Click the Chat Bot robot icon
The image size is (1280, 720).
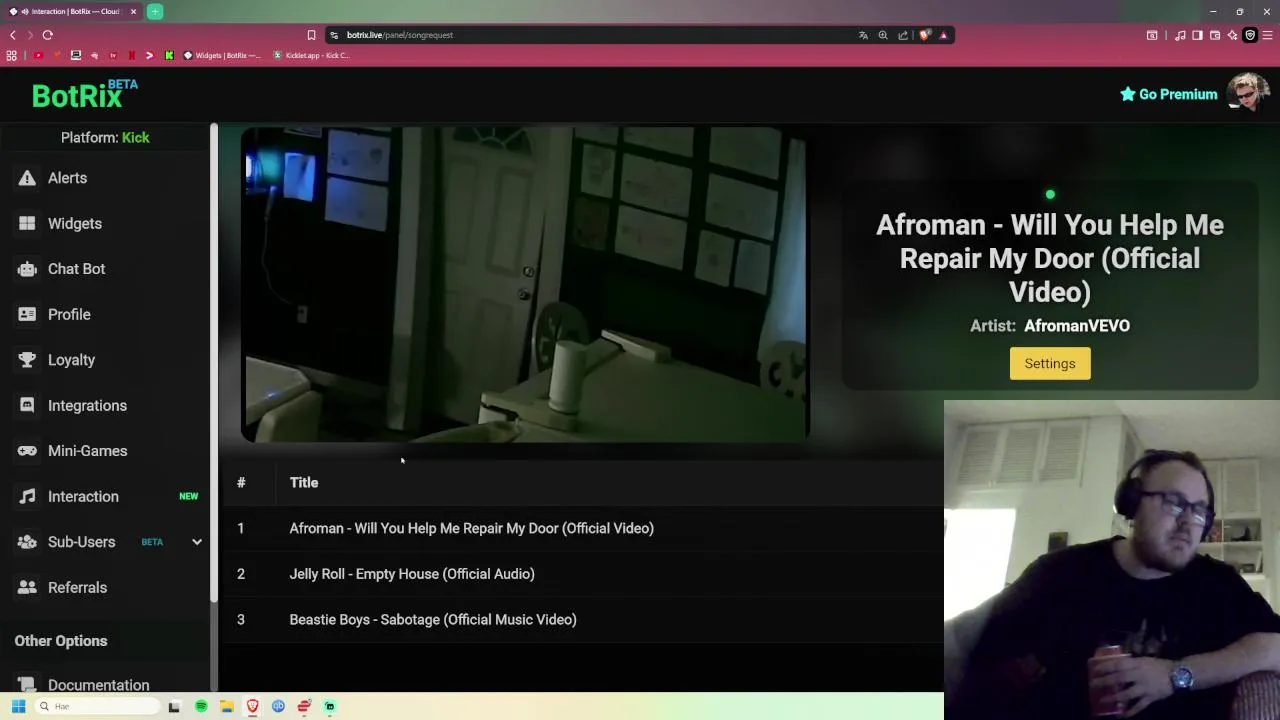click(x=27, y=269)
